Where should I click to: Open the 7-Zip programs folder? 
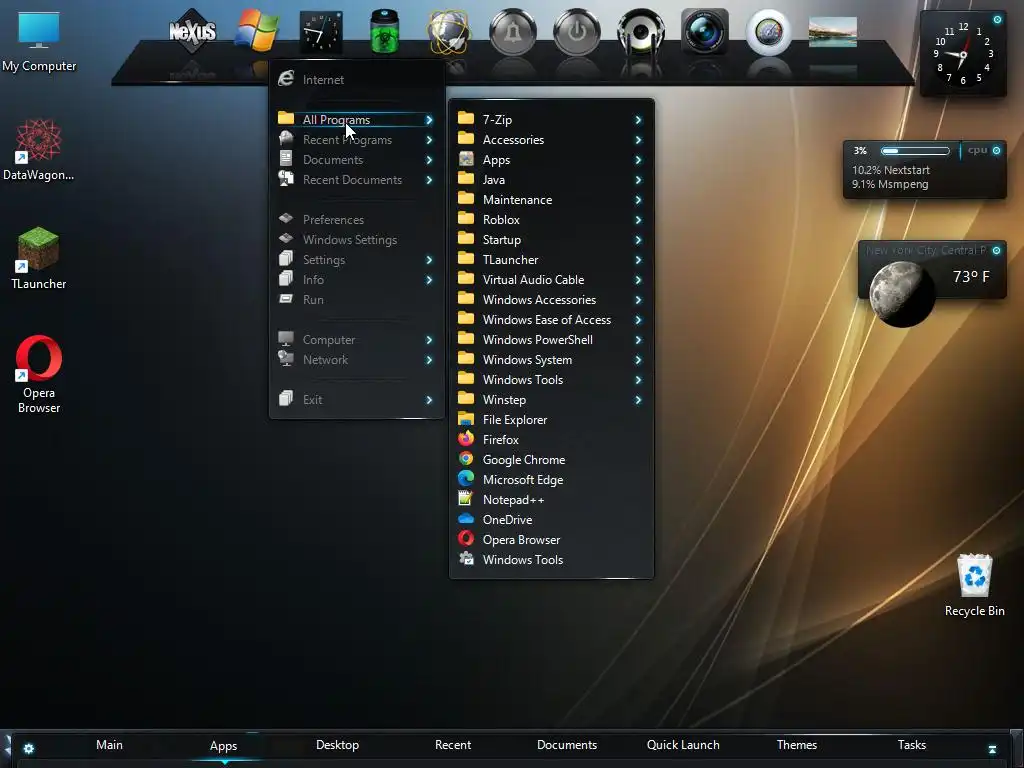click(551, 120)
